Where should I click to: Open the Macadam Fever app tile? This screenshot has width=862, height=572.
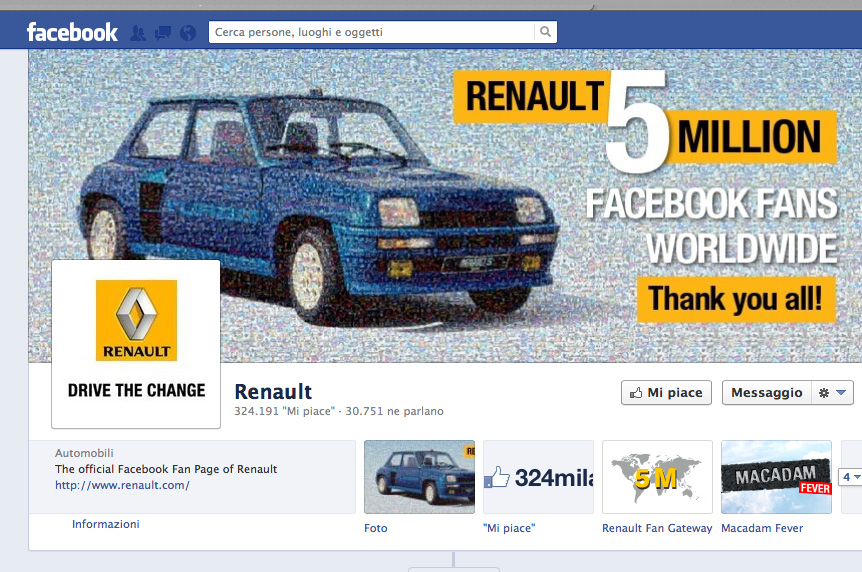(776, 477)
